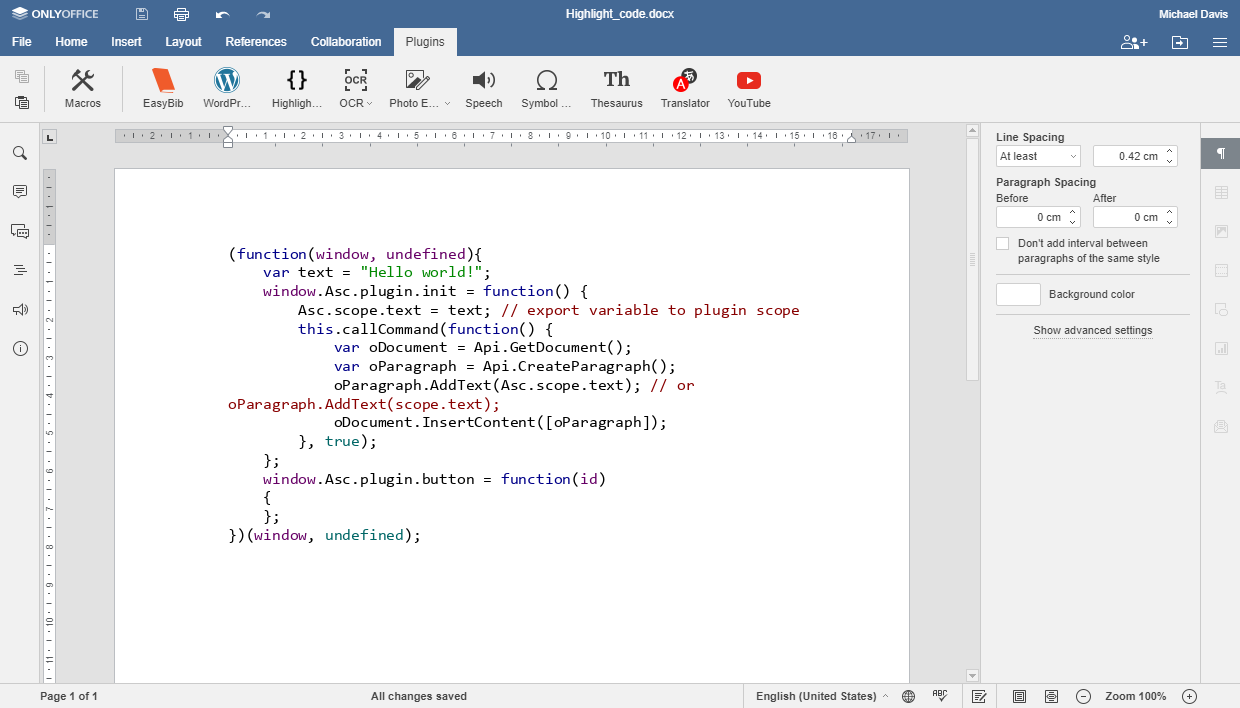
Task: Open English (United States) language selector
Action: tap(822, 696)
